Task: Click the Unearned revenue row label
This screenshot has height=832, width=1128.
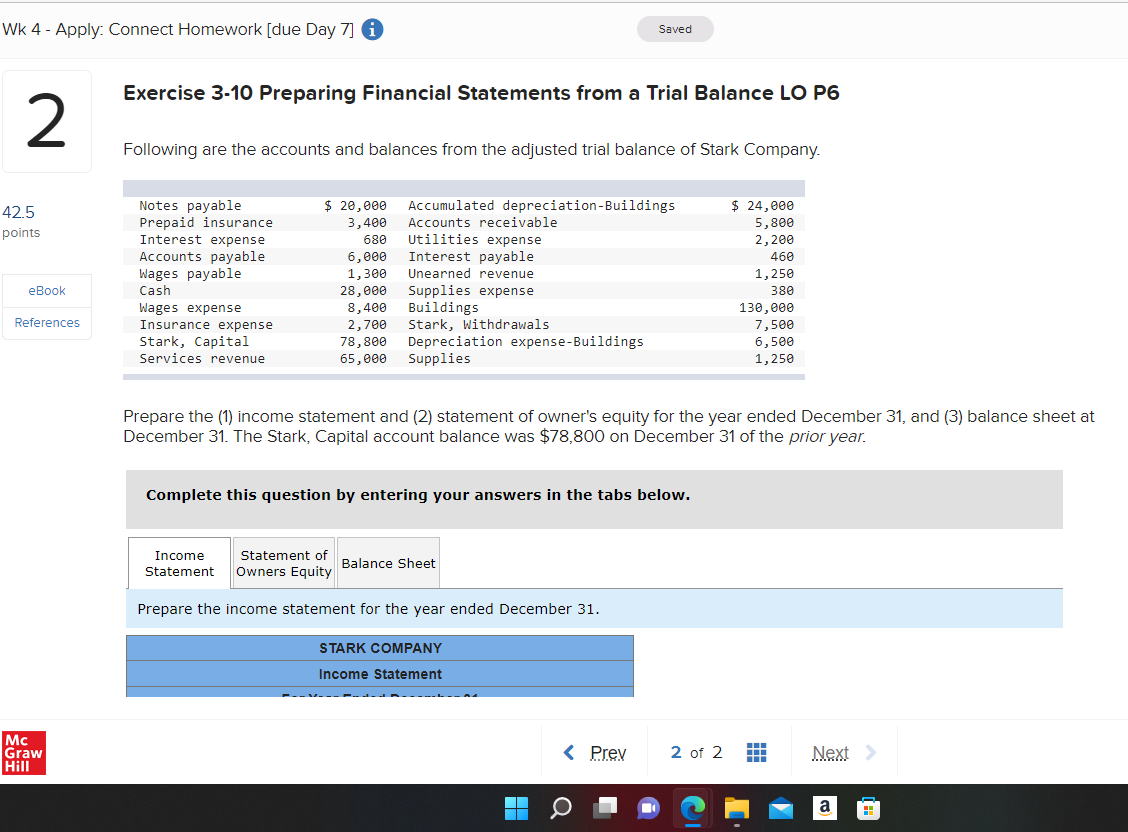Action: coord(470,274)
